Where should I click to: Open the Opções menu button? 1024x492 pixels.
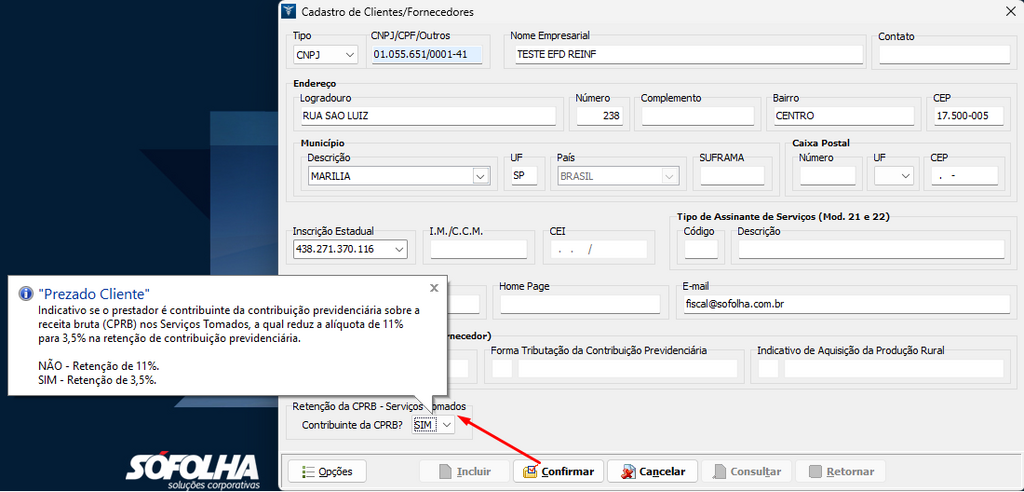click(327, 471)
